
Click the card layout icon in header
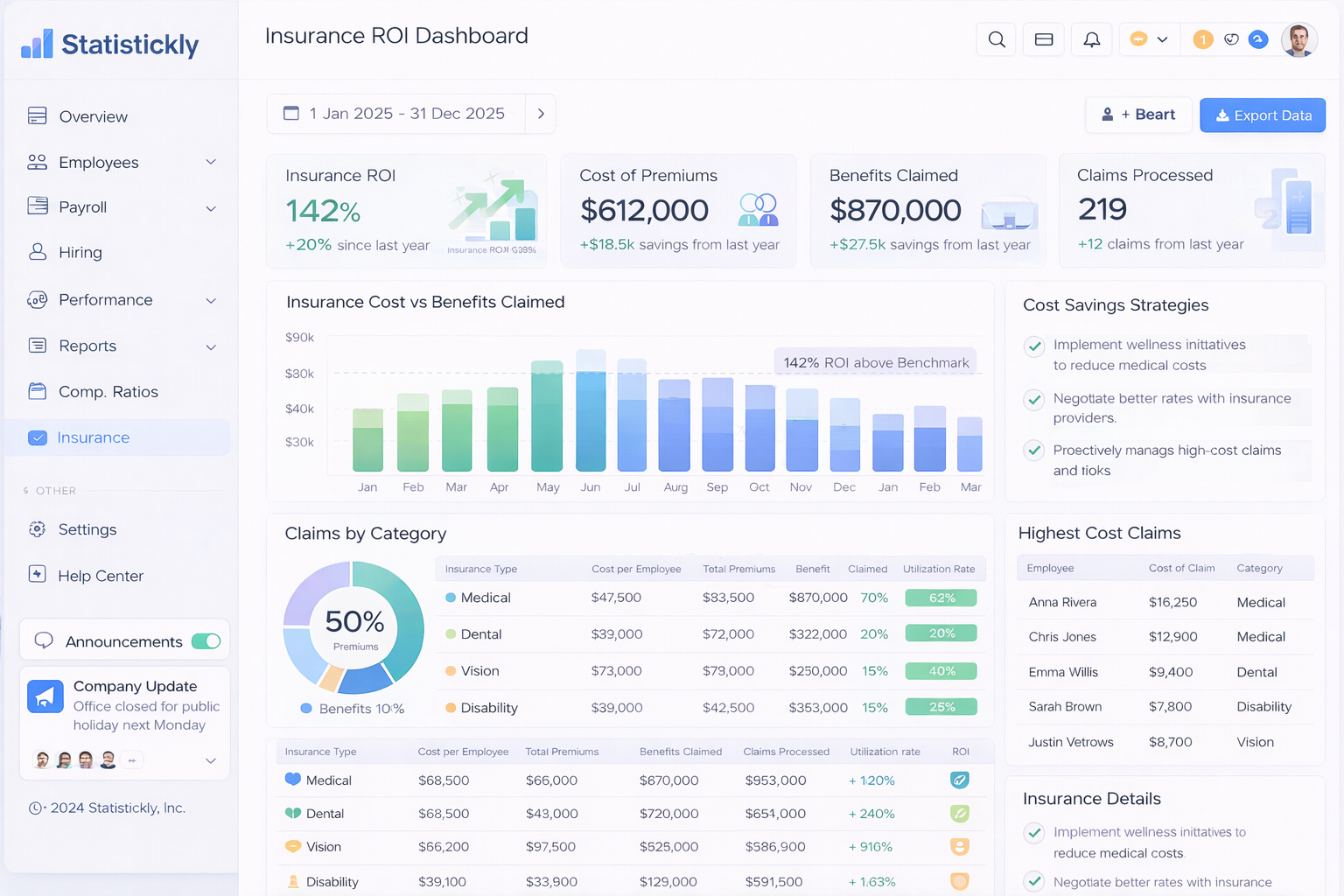pyautogui.click(x=1044, y=39)
